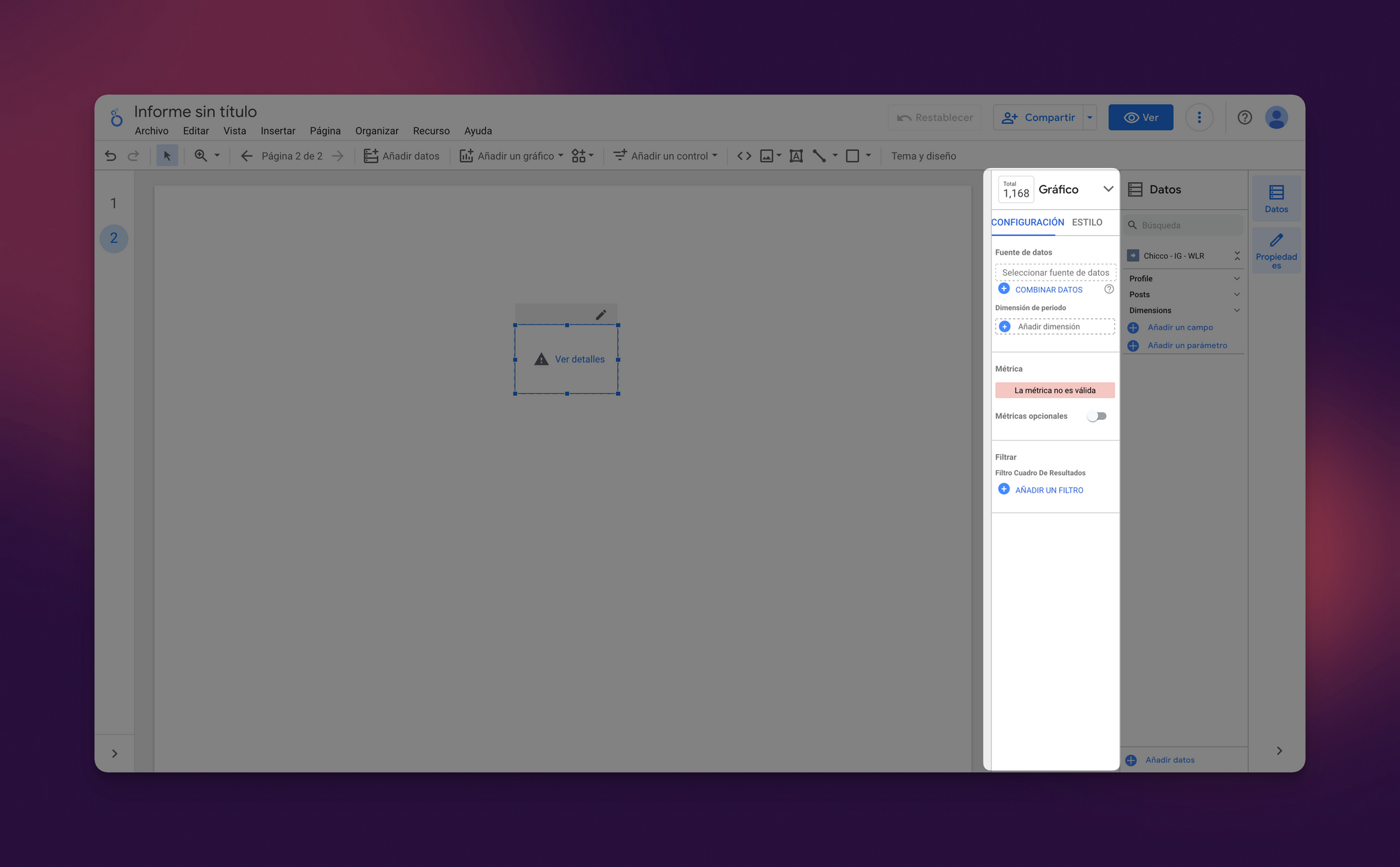Go to previous page arrow
1400x867 pixels.
coord(246,156)
